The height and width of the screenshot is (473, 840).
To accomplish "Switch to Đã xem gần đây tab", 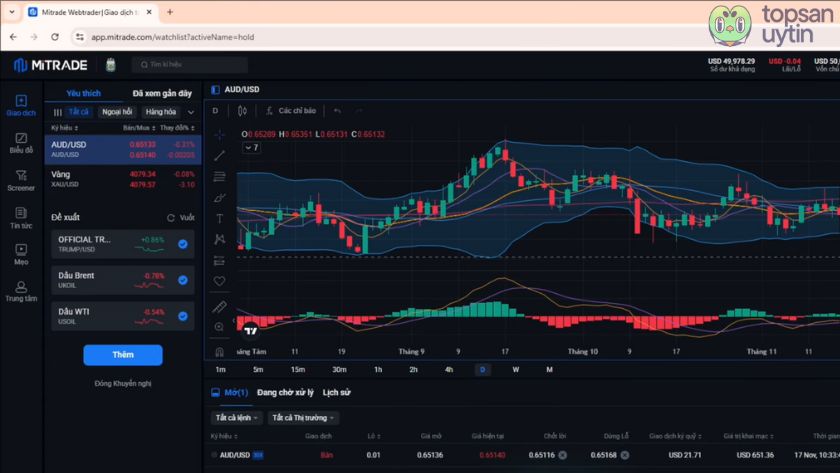I will 162,93.
